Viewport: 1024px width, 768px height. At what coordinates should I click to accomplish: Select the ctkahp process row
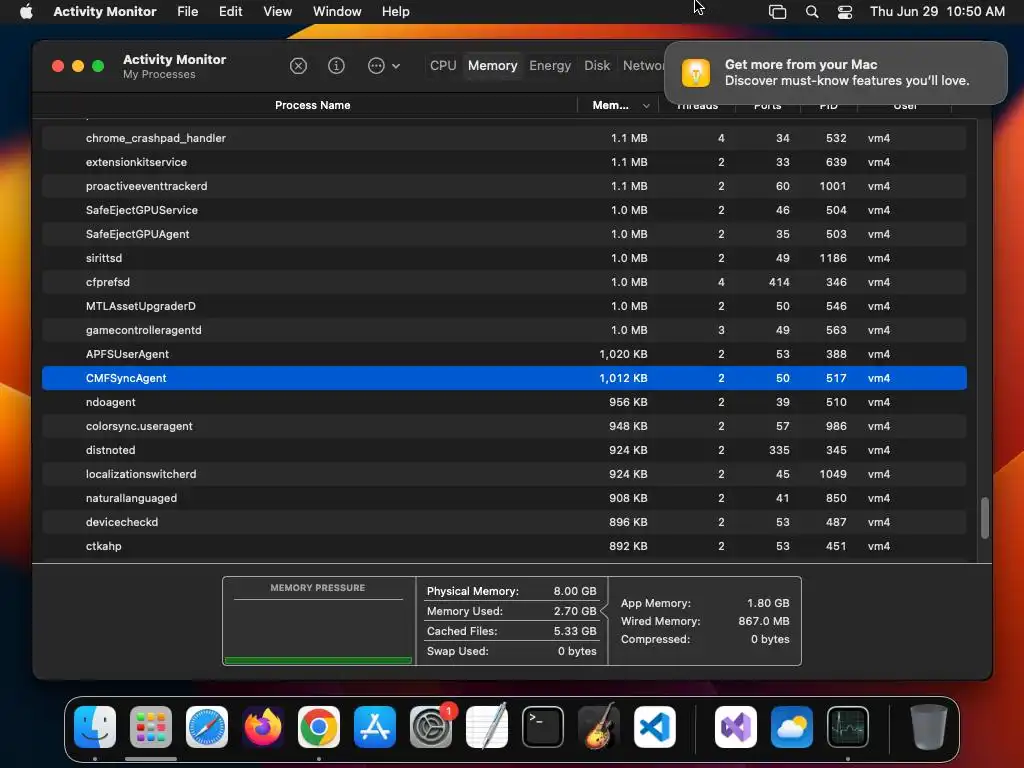tap(504, 546)
